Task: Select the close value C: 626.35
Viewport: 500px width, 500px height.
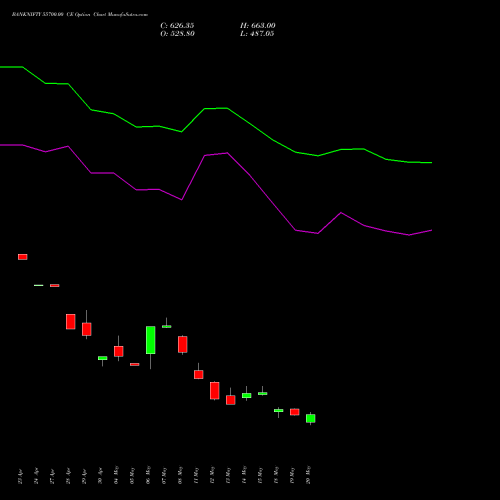Action: (x=177, y=26)
